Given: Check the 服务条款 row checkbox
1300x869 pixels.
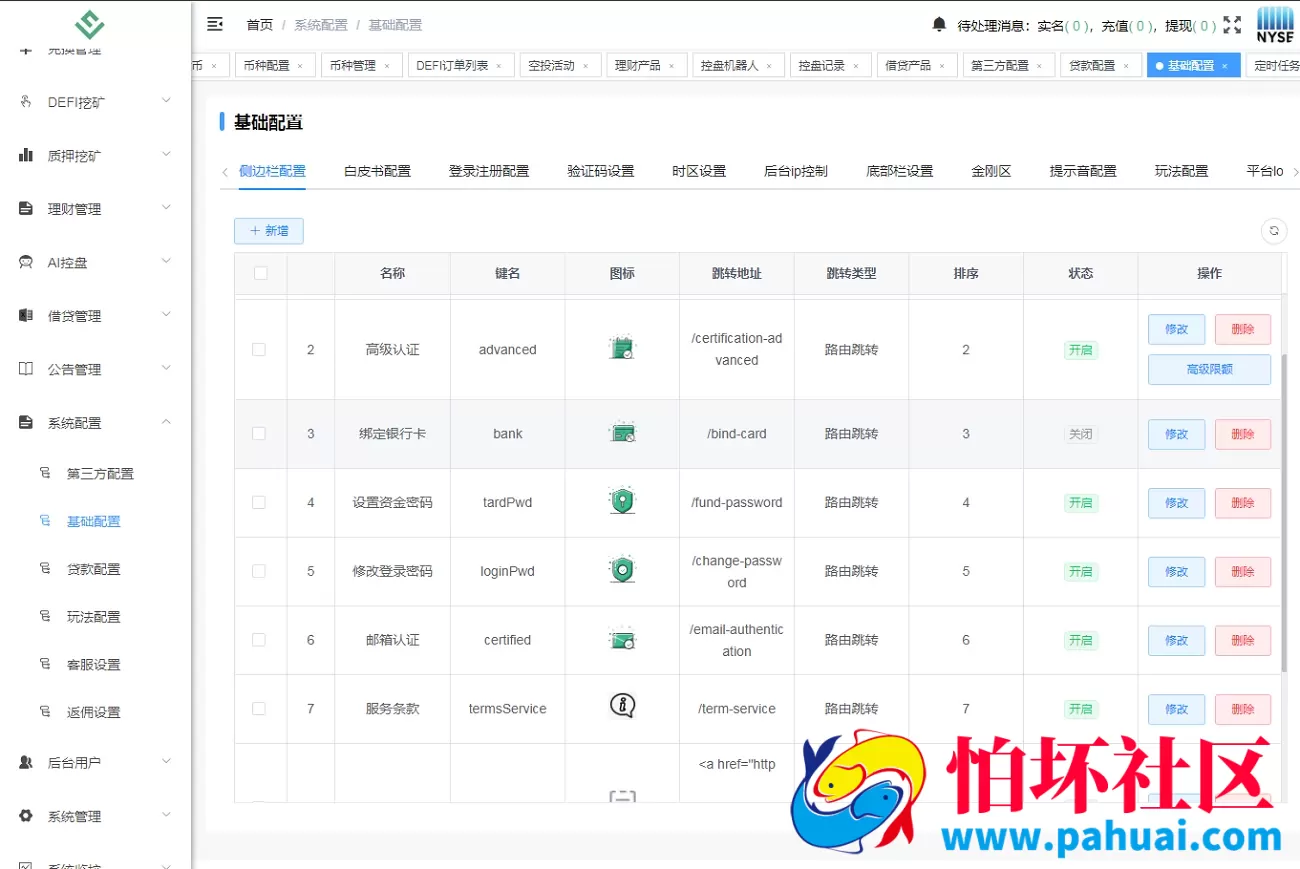Looking at the screenshot, I should click(259, 708).
